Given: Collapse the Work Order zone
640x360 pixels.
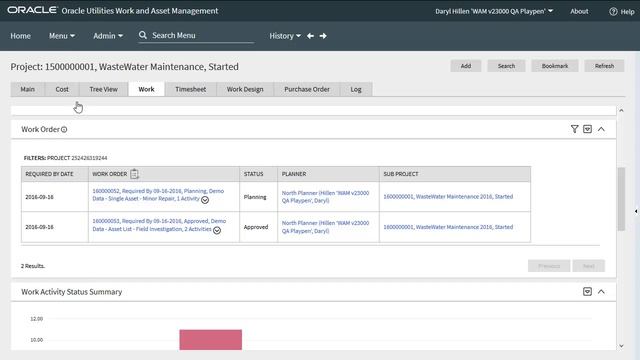Looking at the screenshot, I should click(601, 129).
